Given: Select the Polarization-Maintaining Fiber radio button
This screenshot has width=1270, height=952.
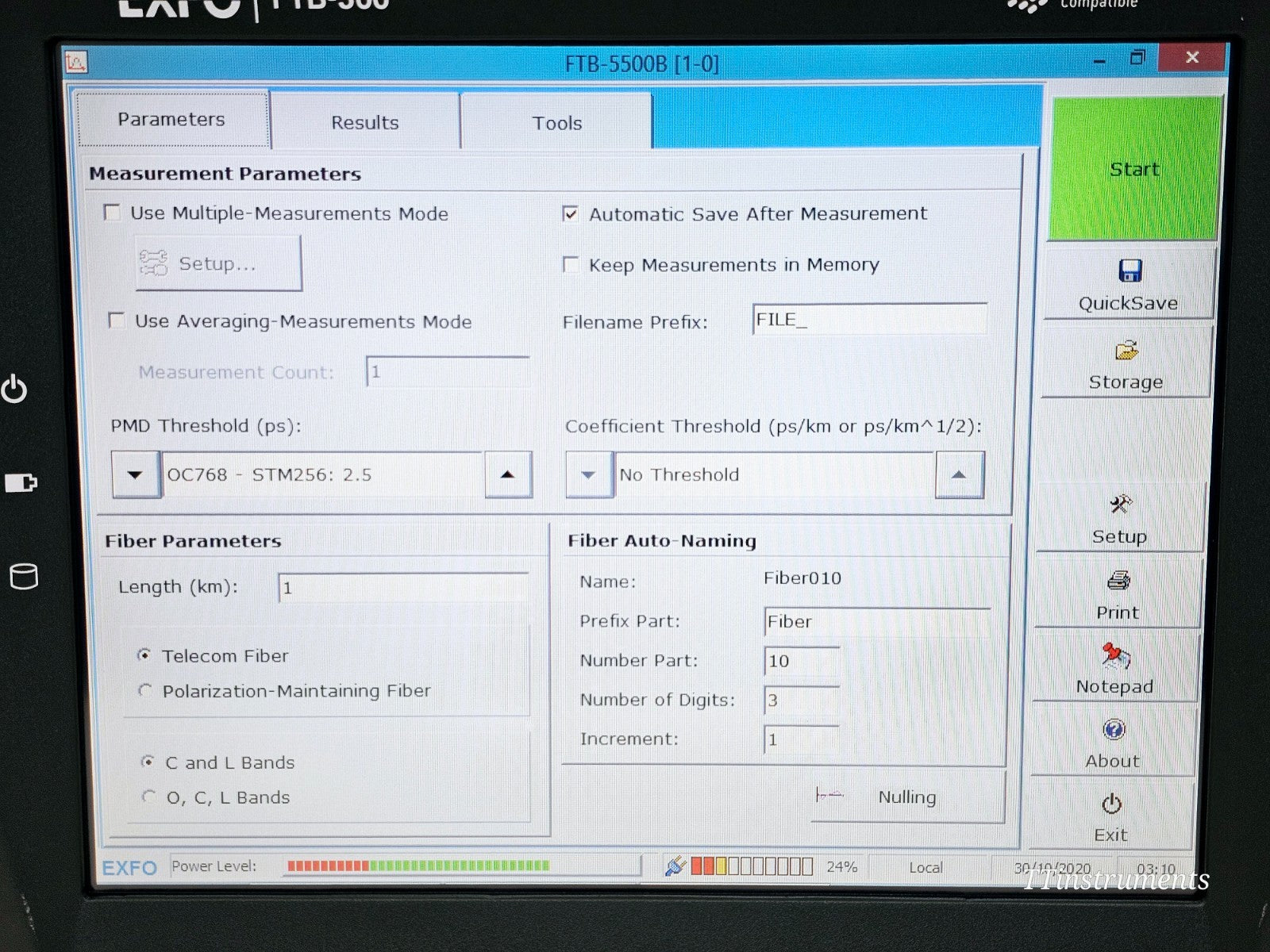Looking at the screenshot, I should click(x=146, y=690).
